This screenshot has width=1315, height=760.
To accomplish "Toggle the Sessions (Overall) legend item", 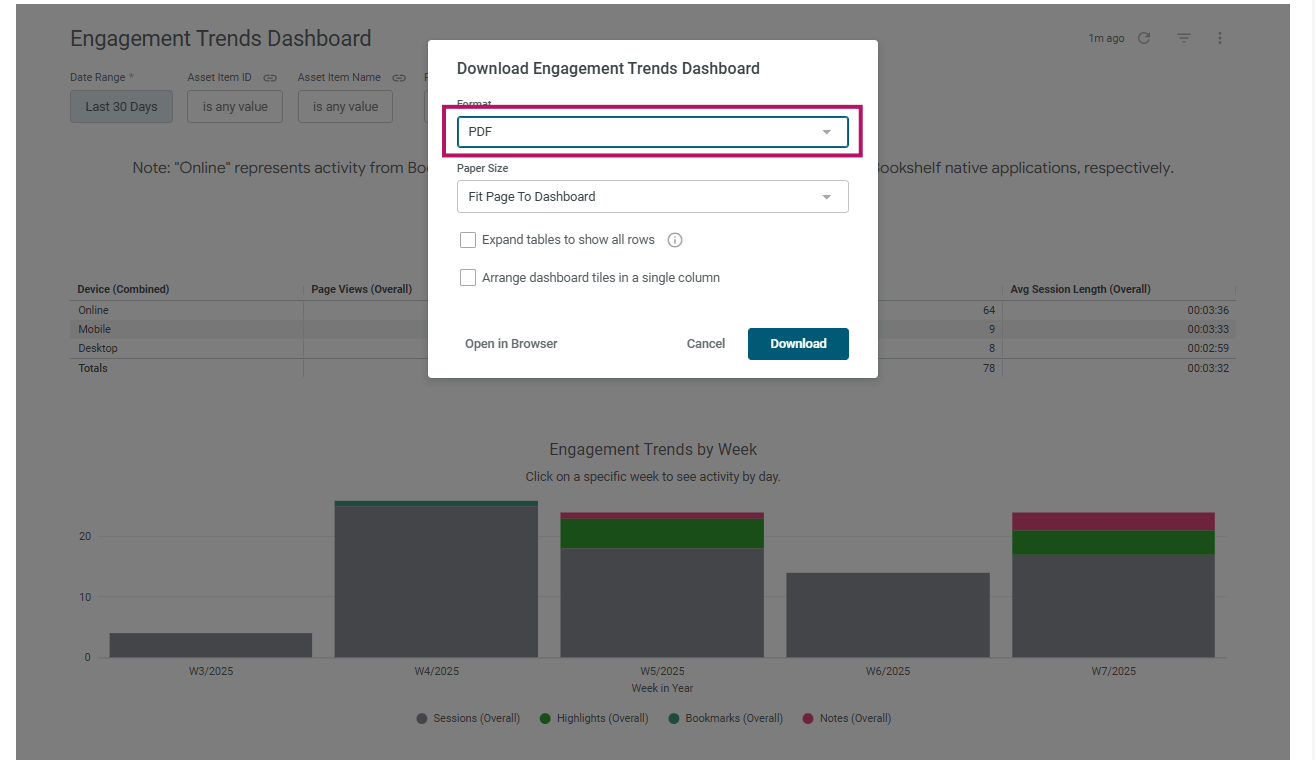I will tap(468, 718).
